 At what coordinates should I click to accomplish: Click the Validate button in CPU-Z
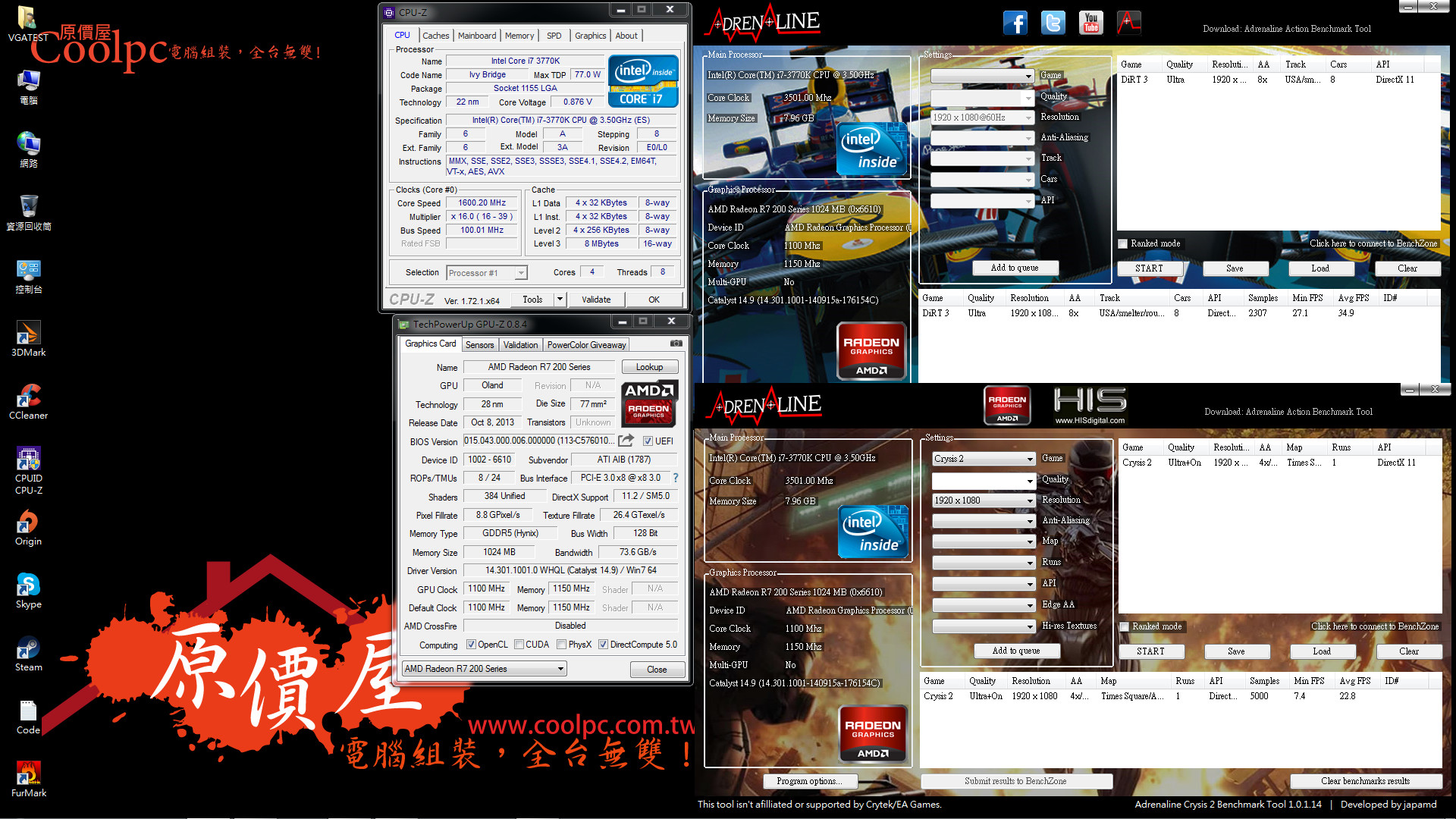[x=596, y=300]
